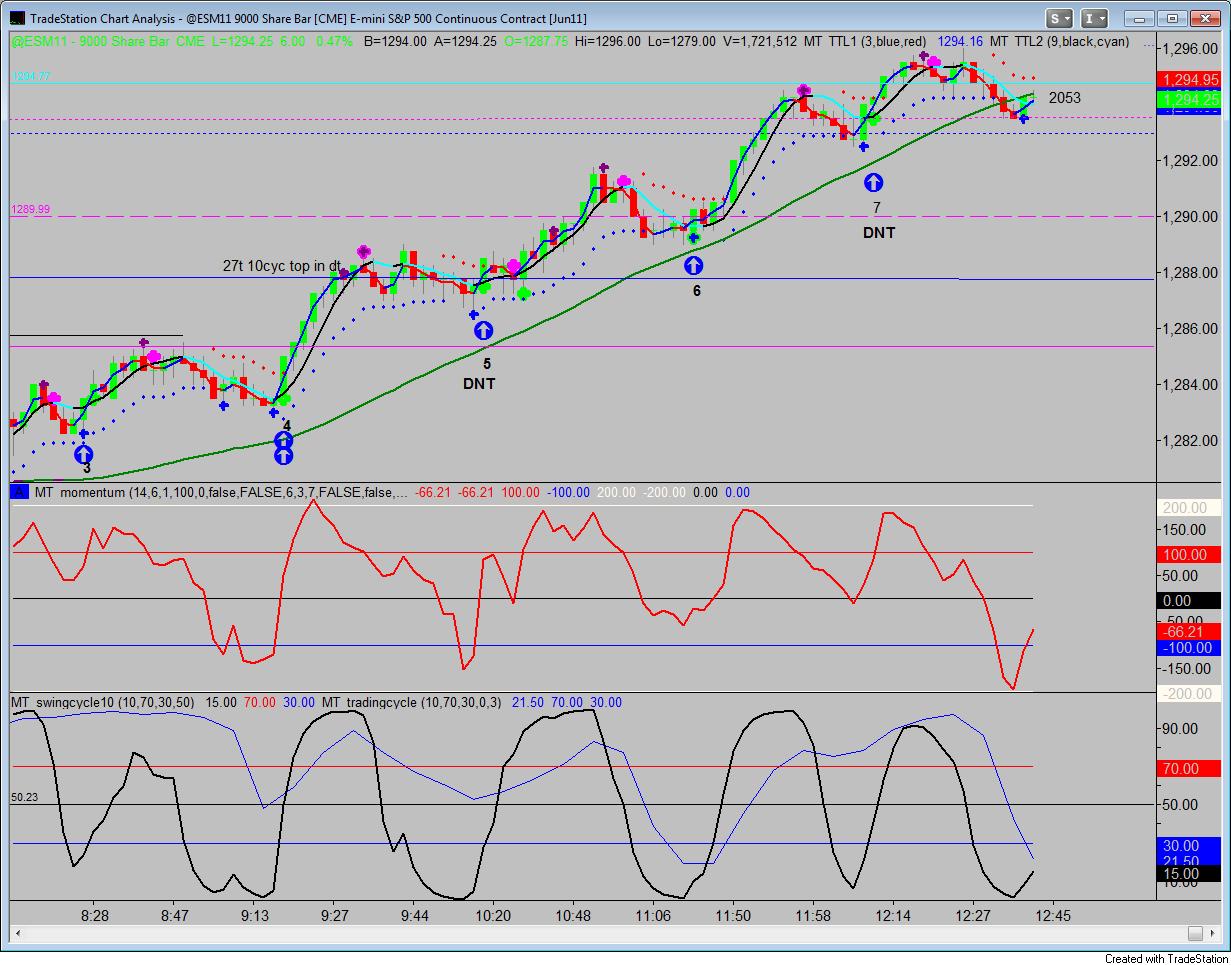Open the I dropdown in the title bar
The height and width of the screenshot is (965, 1231).
point(1095,18)
